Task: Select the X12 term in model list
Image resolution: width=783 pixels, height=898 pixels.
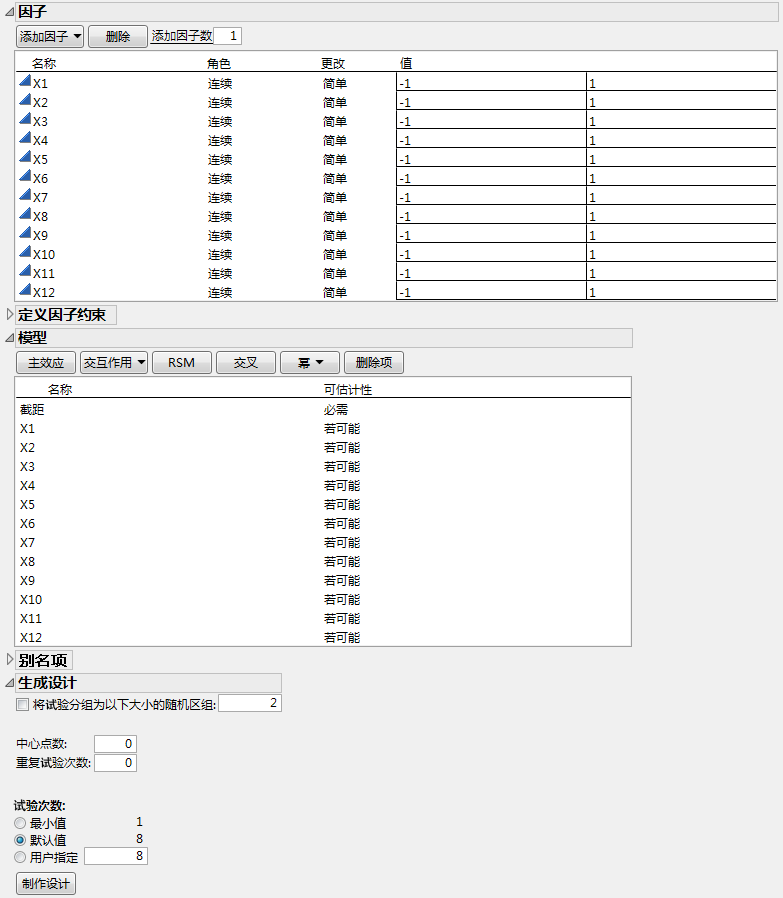Action: pos(323,637)
